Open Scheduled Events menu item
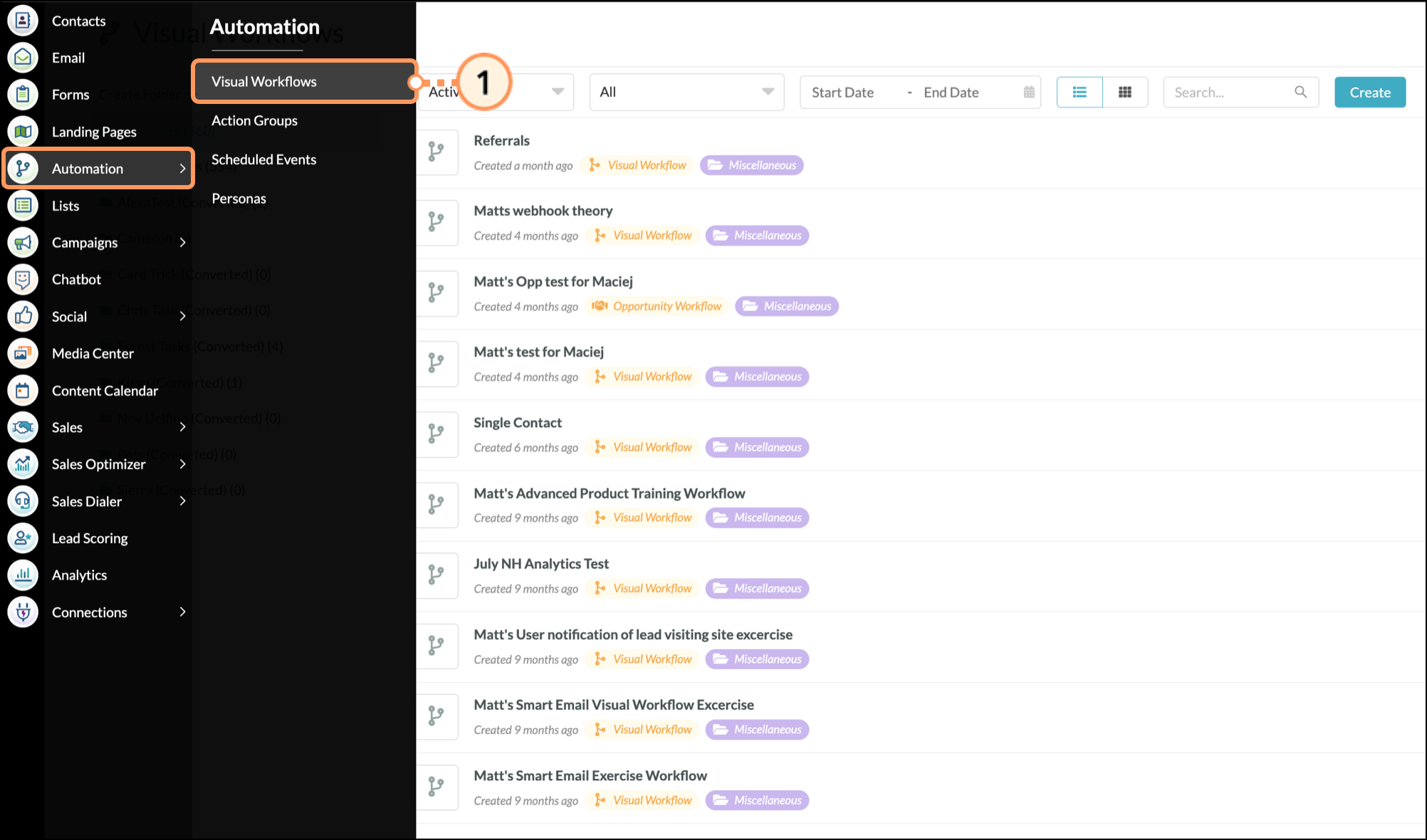Screen dimensions: 1427x840 263,159
